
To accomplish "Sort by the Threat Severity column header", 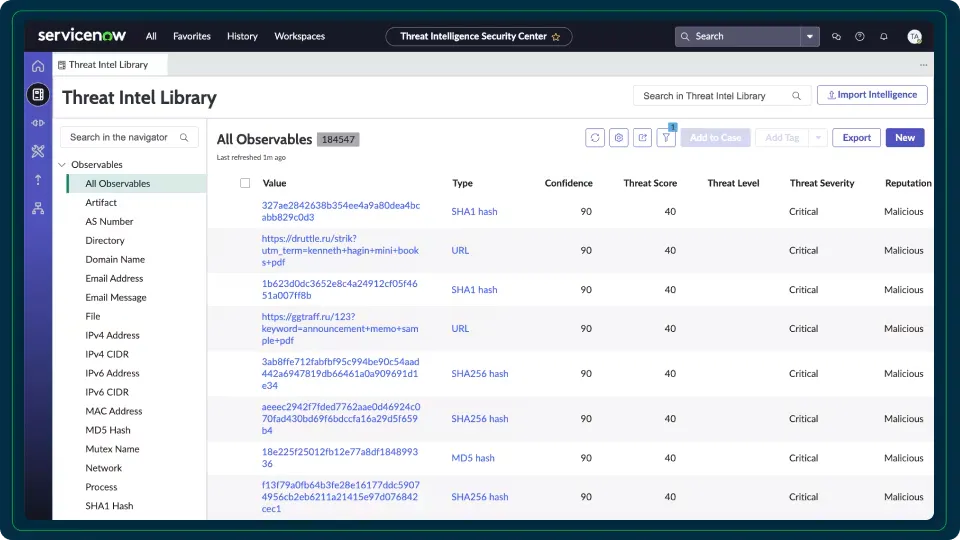I will pos(822,183).
